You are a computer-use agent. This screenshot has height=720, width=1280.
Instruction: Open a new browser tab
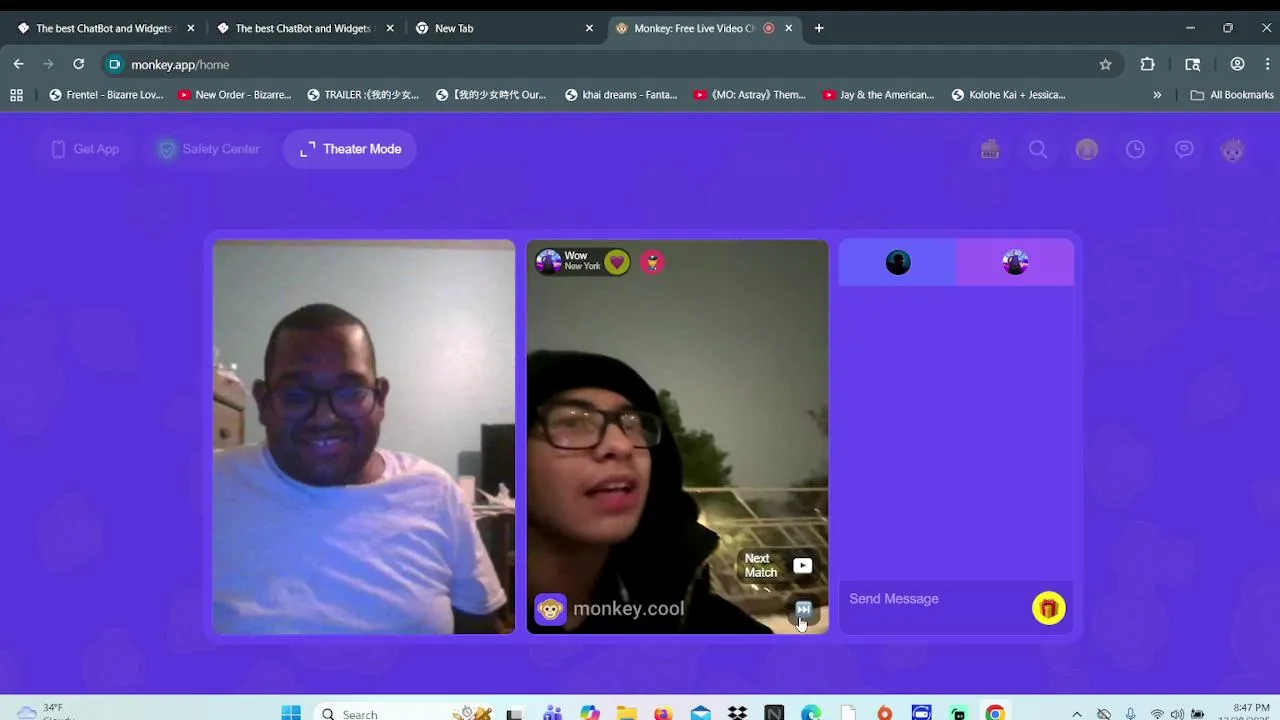point(819,28)
